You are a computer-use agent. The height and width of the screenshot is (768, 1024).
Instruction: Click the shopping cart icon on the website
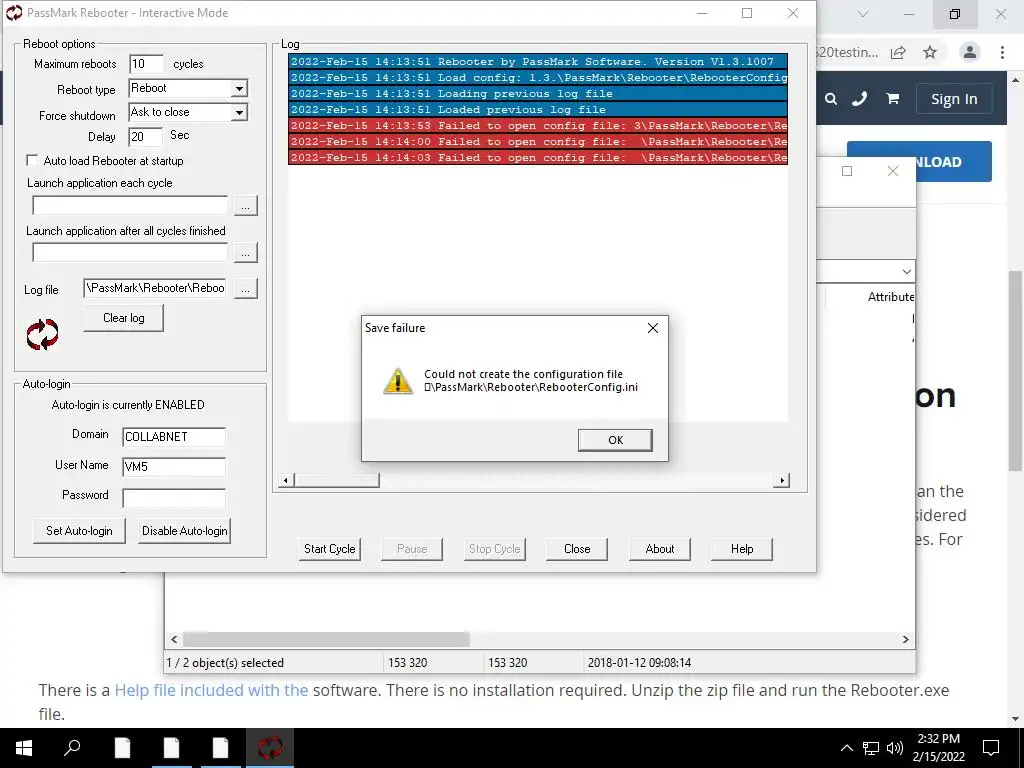(x=892, y=99)
